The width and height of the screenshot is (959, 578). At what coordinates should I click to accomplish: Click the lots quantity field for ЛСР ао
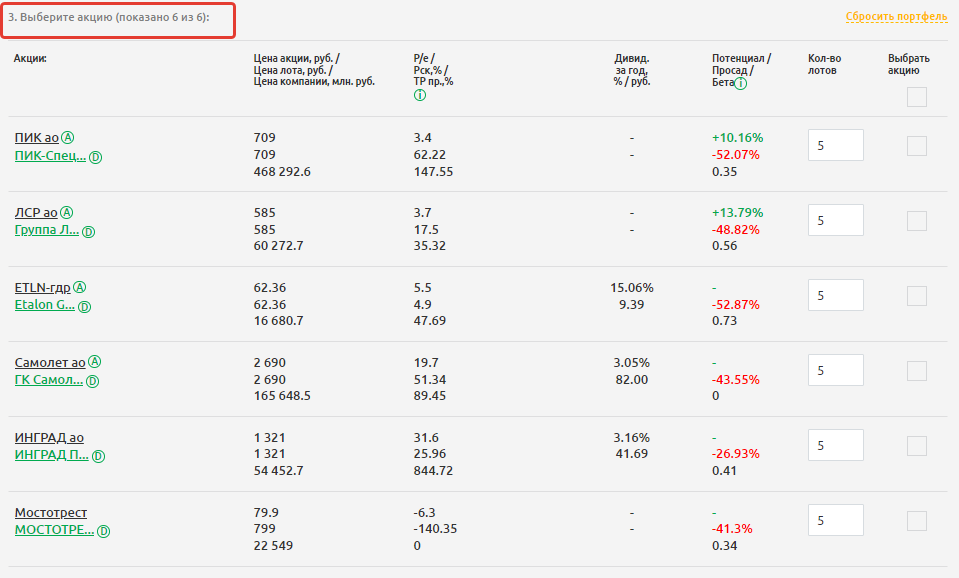point(835,220)
